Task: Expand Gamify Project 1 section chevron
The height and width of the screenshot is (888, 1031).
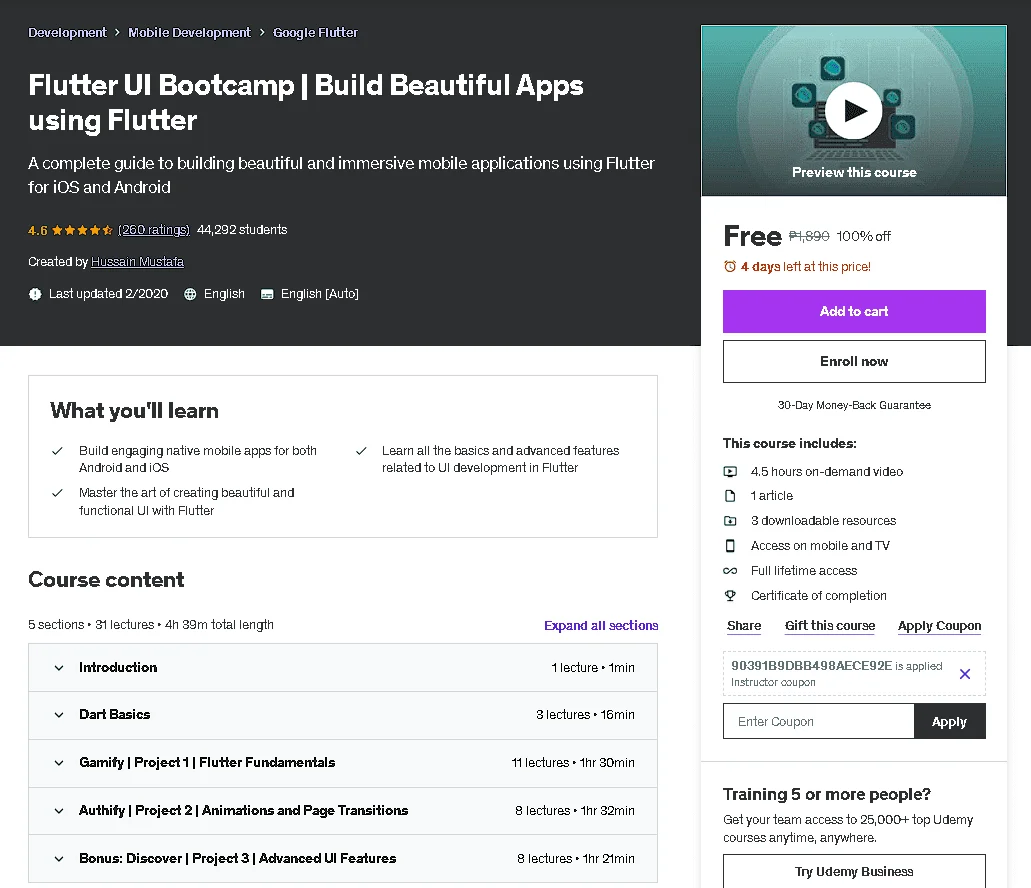Action: [59, 762]
